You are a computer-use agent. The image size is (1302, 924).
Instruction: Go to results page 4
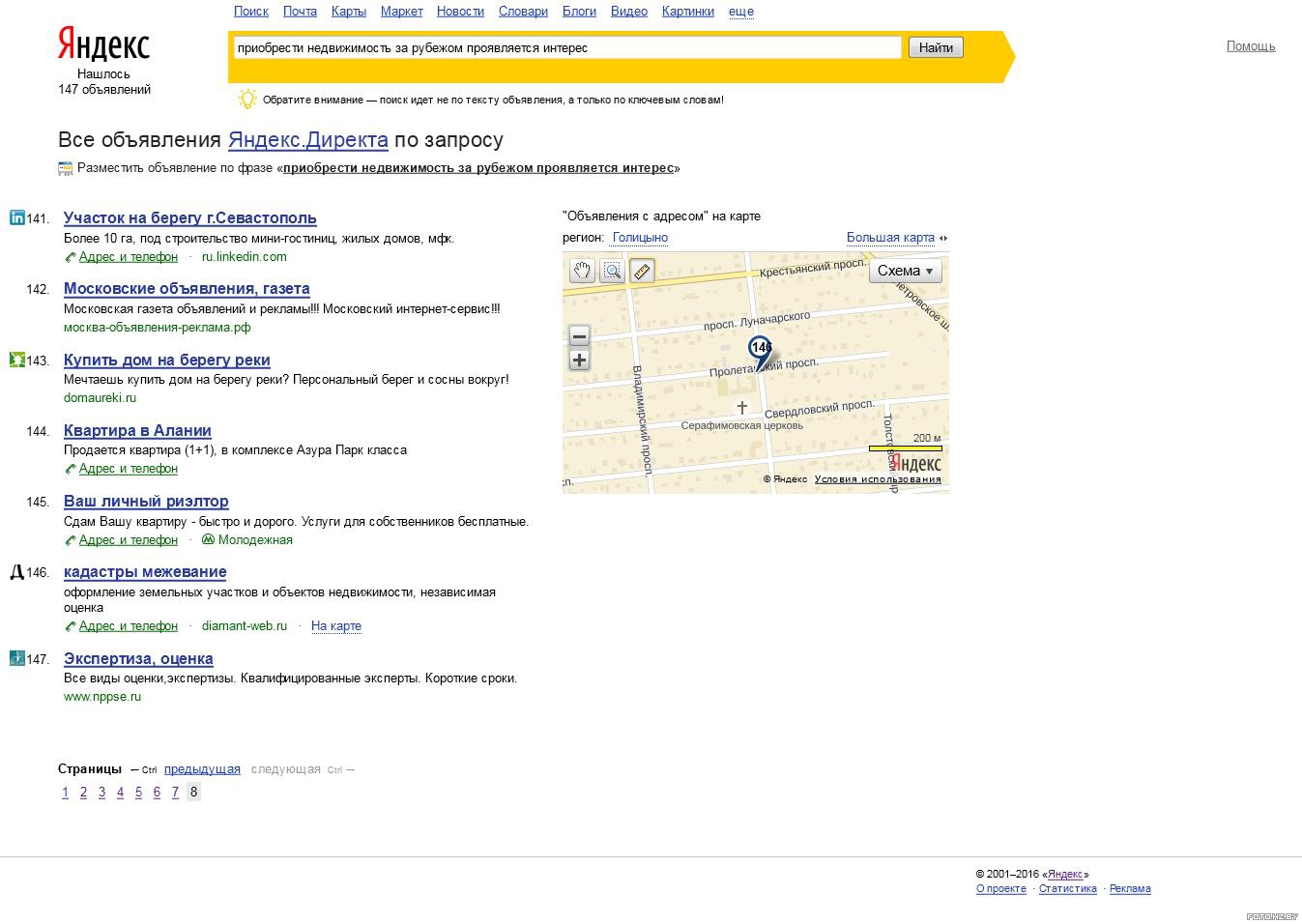[x=120, y=793]
